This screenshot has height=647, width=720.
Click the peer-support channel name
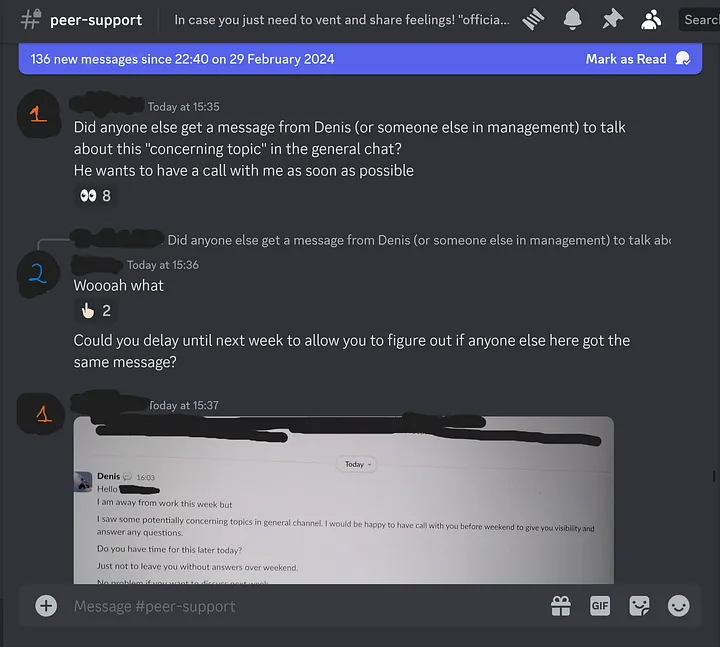coord(96,20)
